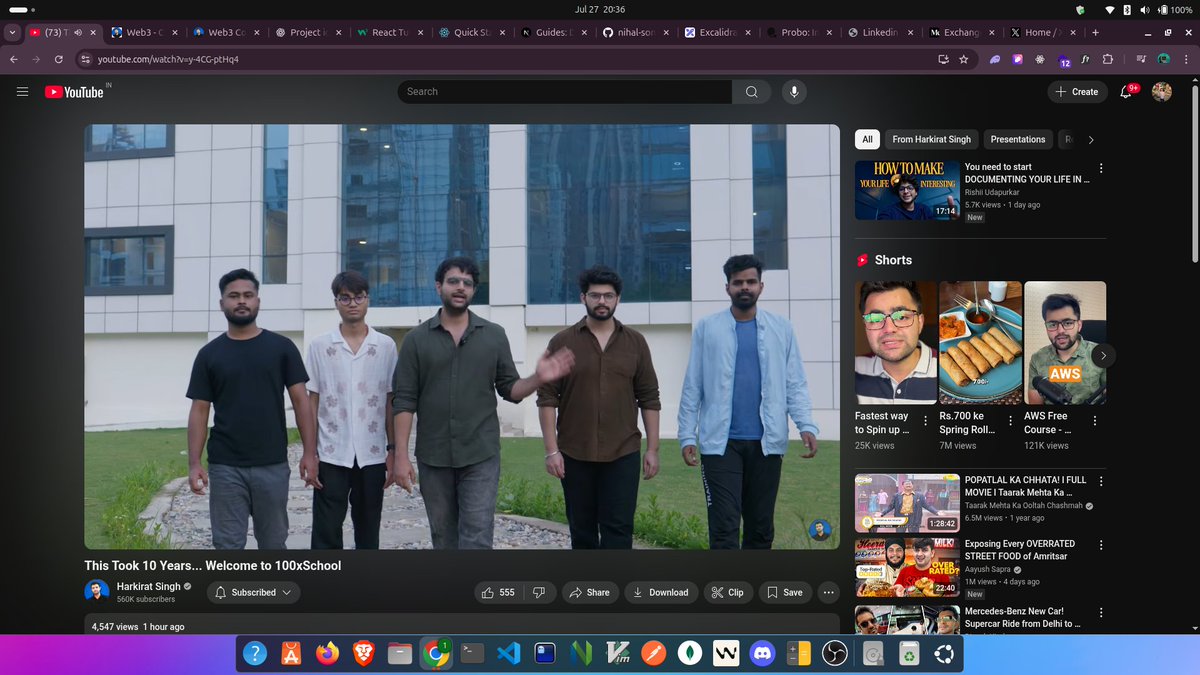Open Chrome three-dot menu
This screenshot has width=1200, height=675.
1188,59
